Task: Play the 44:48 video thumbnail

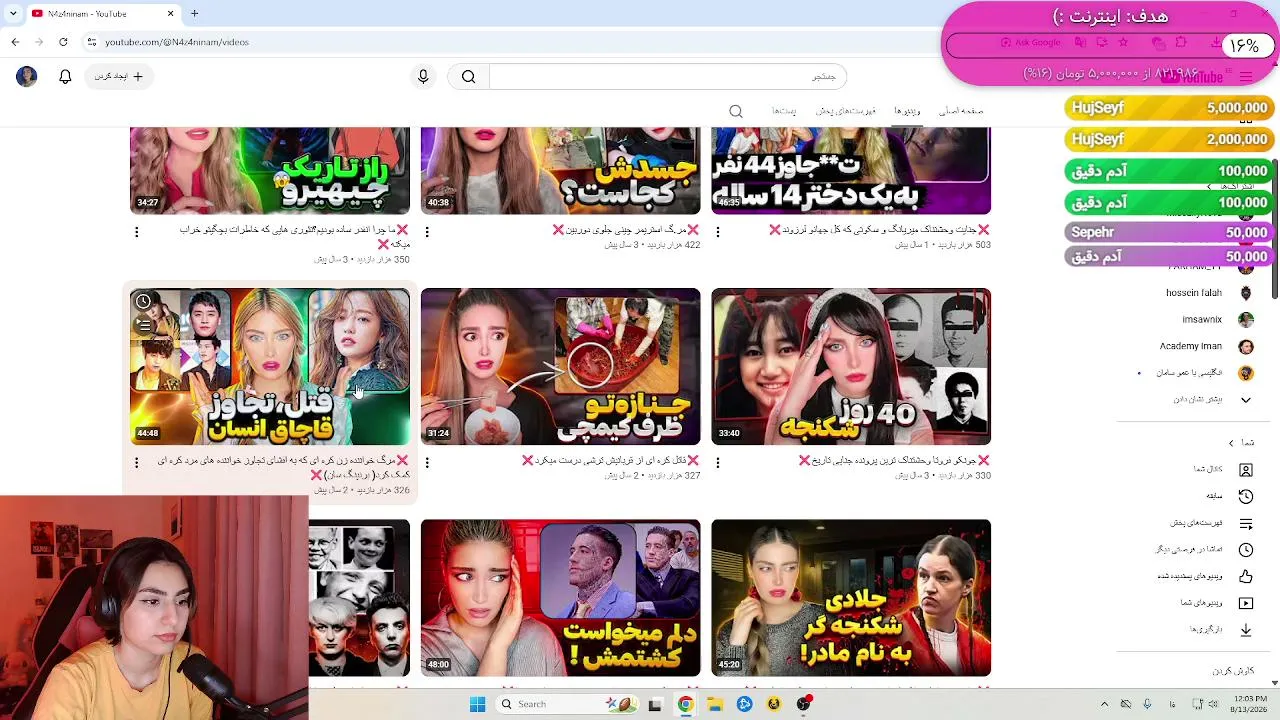Action: (x=270, y=366)
